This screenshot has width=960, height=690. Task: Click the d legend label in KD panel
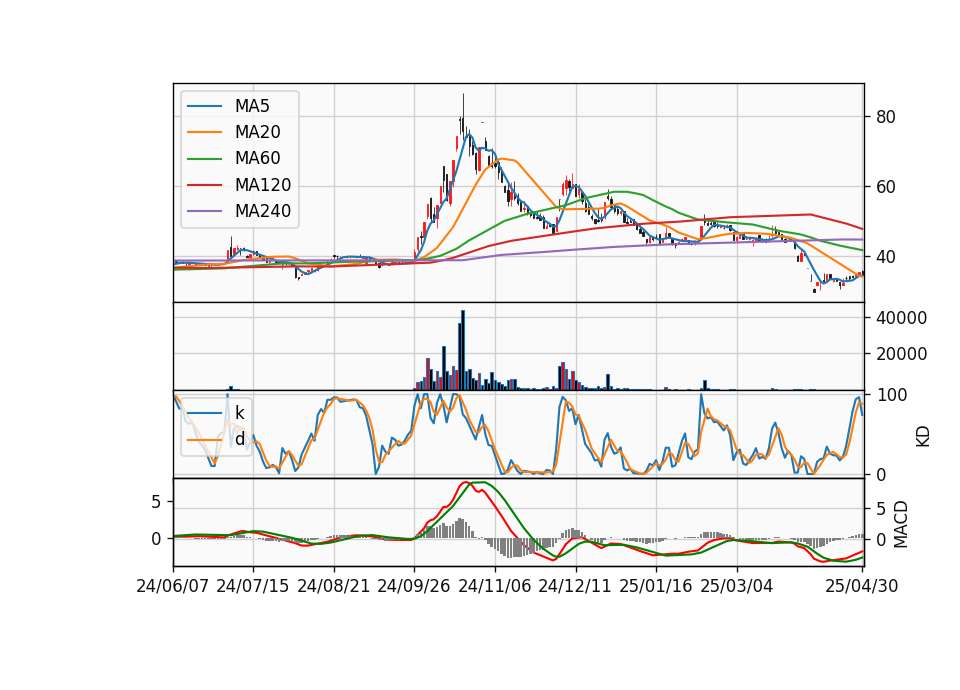point(240,439)
